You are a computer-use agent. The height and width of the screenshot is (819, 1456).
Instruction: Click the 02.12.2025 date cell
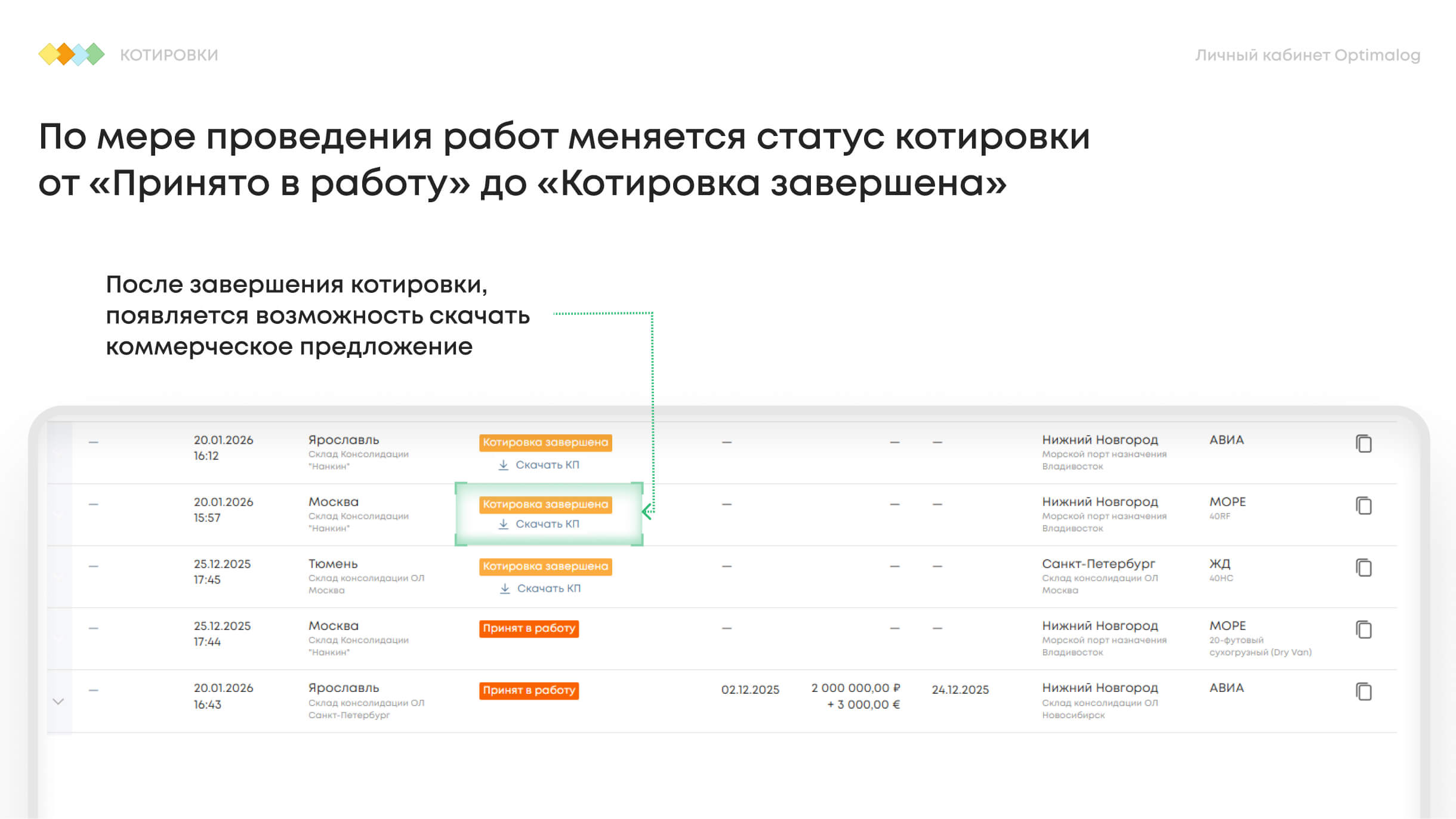click(x=750, y=690)
